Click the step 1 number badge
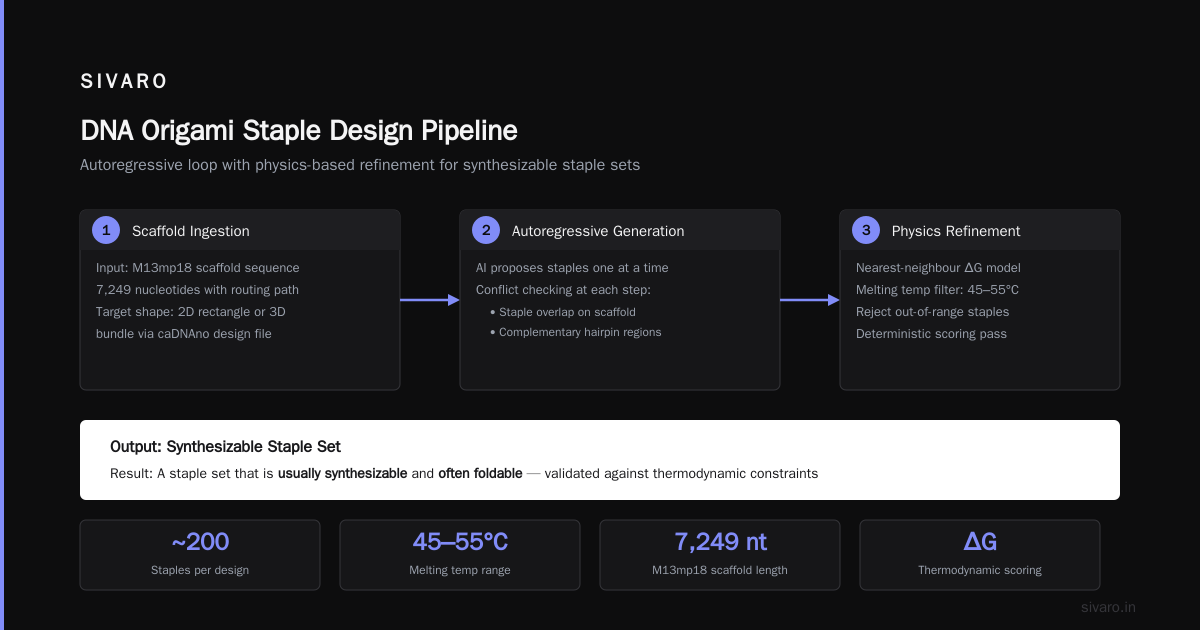Screen dimensions: 1200x630 (x=106, y=230)
